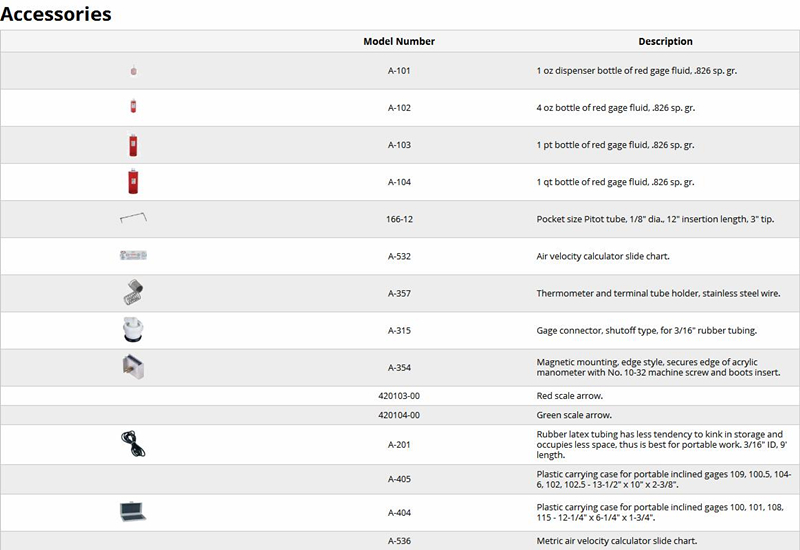Click model number 420103-00
Viewport: 800px width, 550px height.
[399, 396]
